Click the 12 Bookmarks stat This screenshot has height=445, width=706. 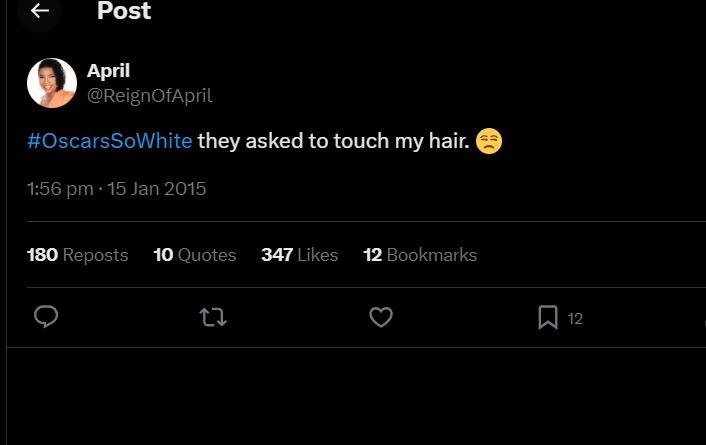pyautogui.click(x=419, y=255)
